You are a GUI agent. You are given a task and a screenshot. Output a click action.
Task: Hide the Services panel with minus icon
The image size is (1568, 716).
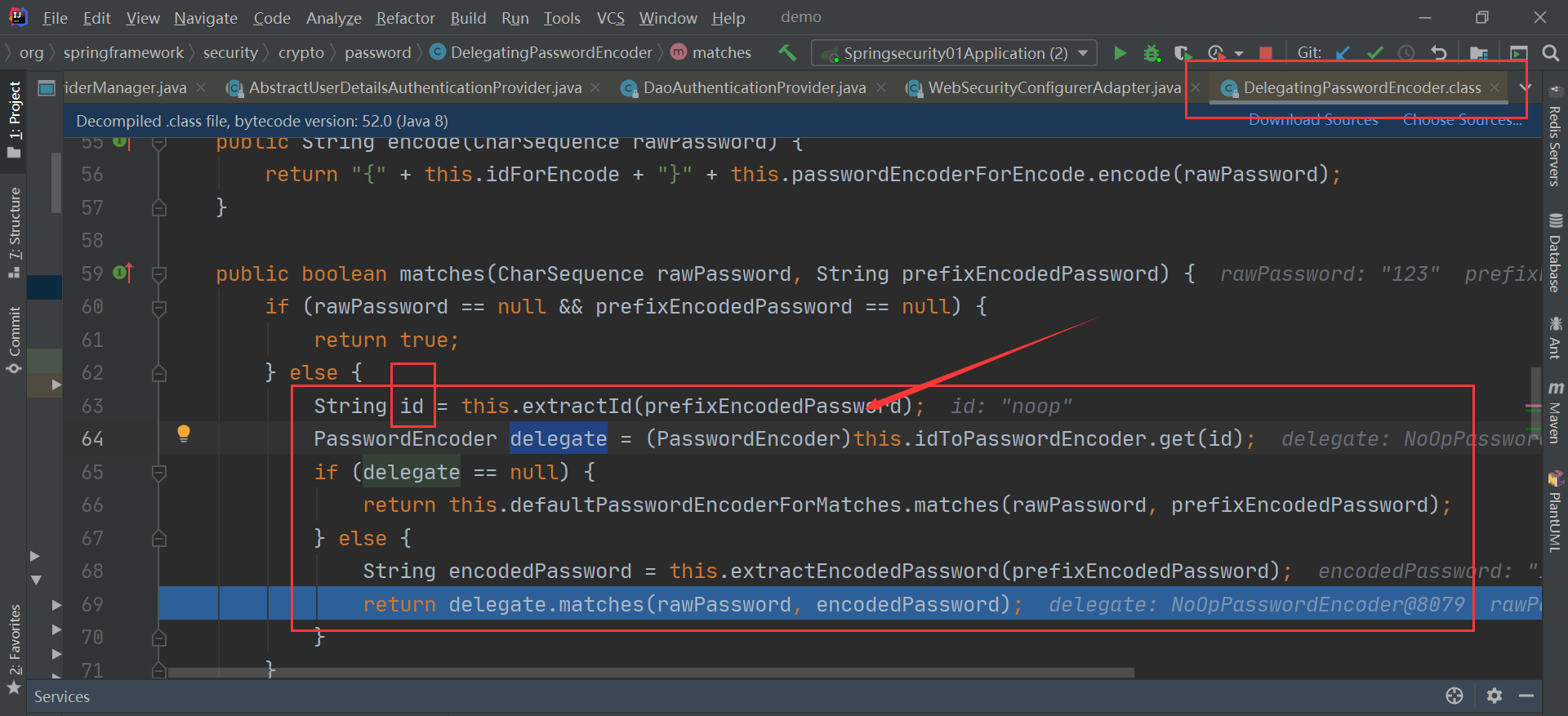[1526, 696]
